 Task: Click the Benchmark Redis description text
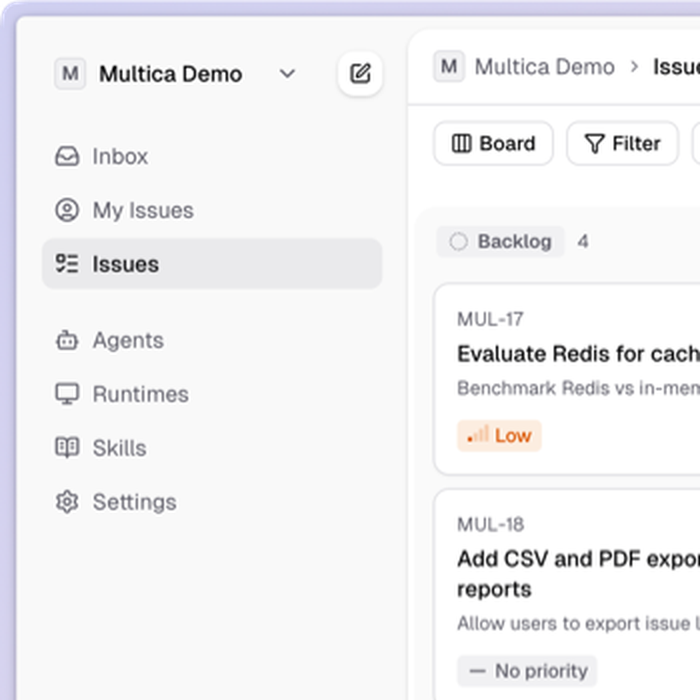click(x=579, y=388)
